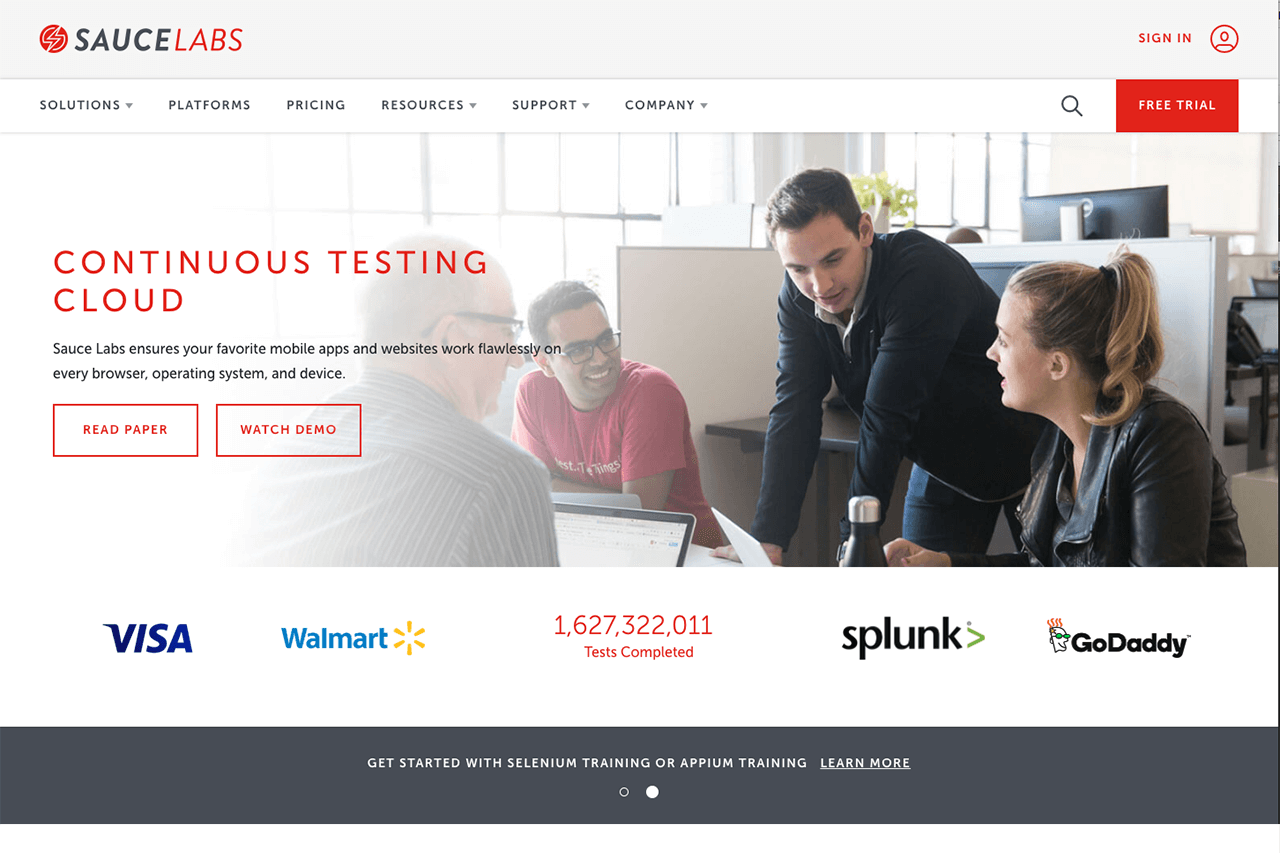The width and height of the screenshot is (1280, 853).
Task: Expand the Solutions dropdown menu
Action: pos(86,105)
